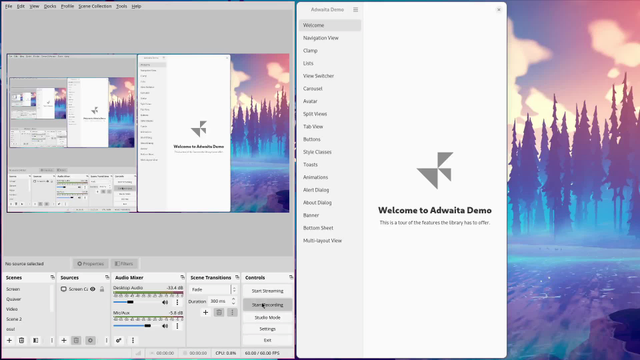The image size is (640, 360).
Task: Add a scene transition with plus icon
Action: point(205,313)
